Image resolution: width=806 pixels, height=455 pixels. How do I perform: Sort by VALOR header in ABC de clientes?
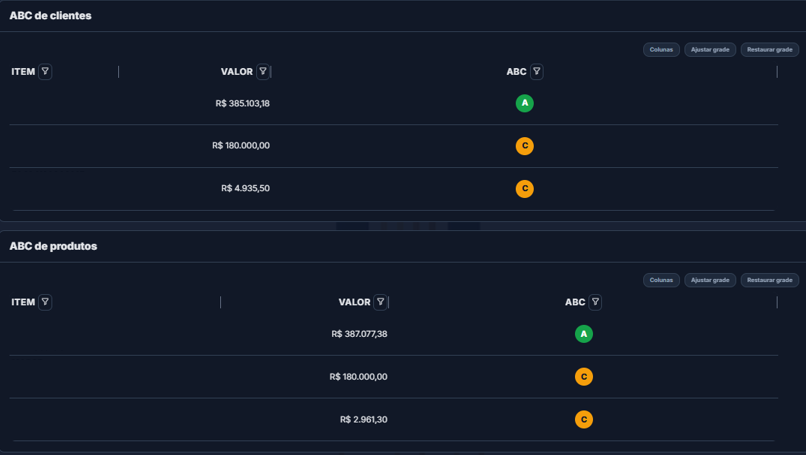236,71
